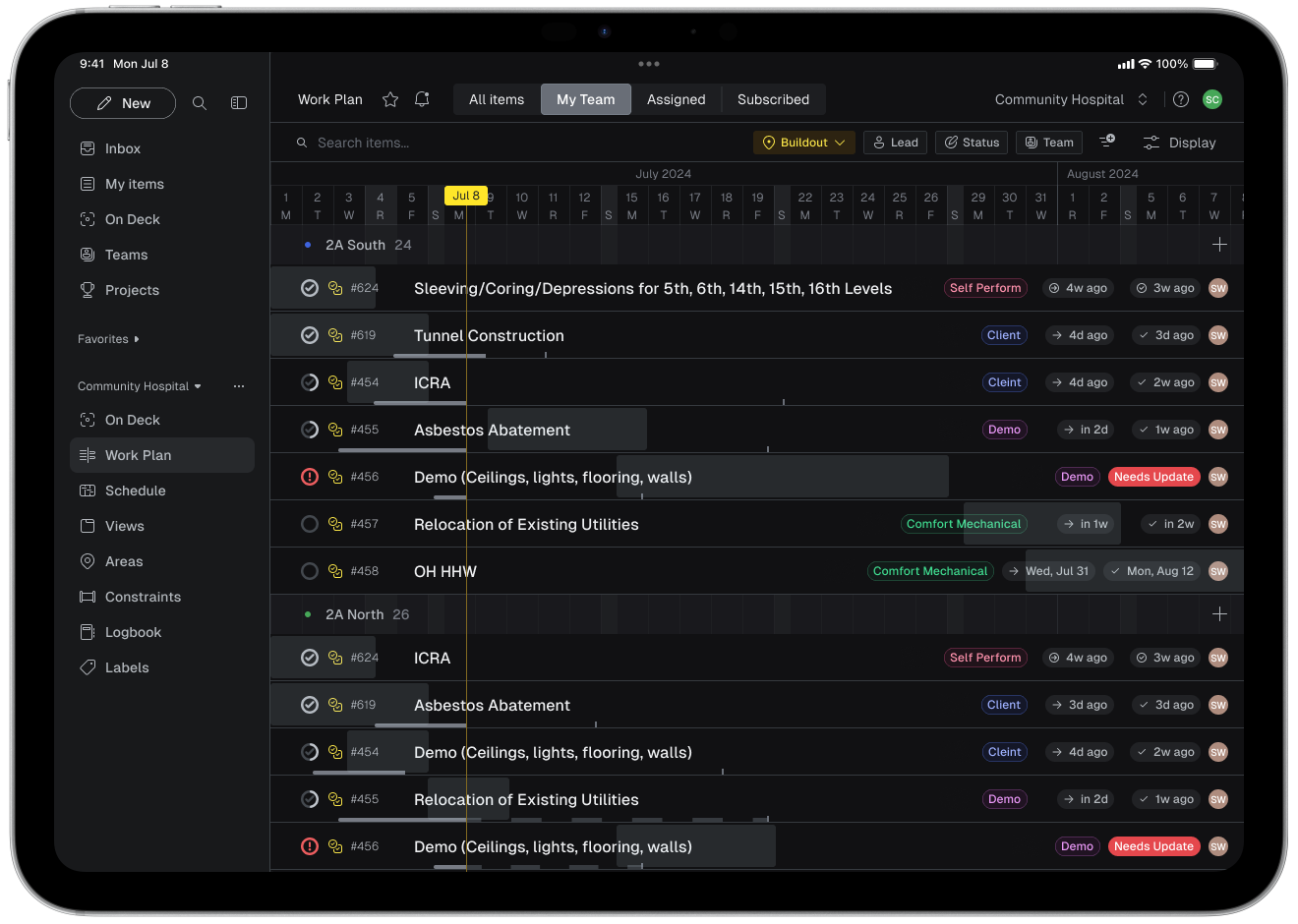Screen dimensions: 1298x924
Task: Open the help question mark icon
Action: 1181,99
